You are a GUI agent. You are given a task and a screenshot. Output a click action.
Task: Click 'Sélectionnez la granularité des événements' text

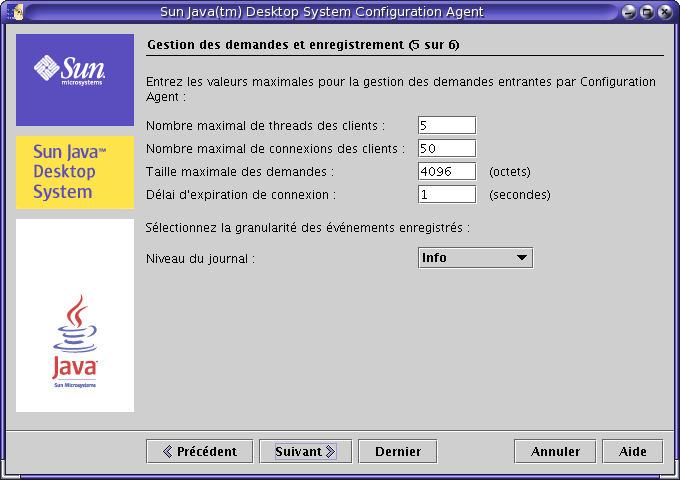point(307,228)
